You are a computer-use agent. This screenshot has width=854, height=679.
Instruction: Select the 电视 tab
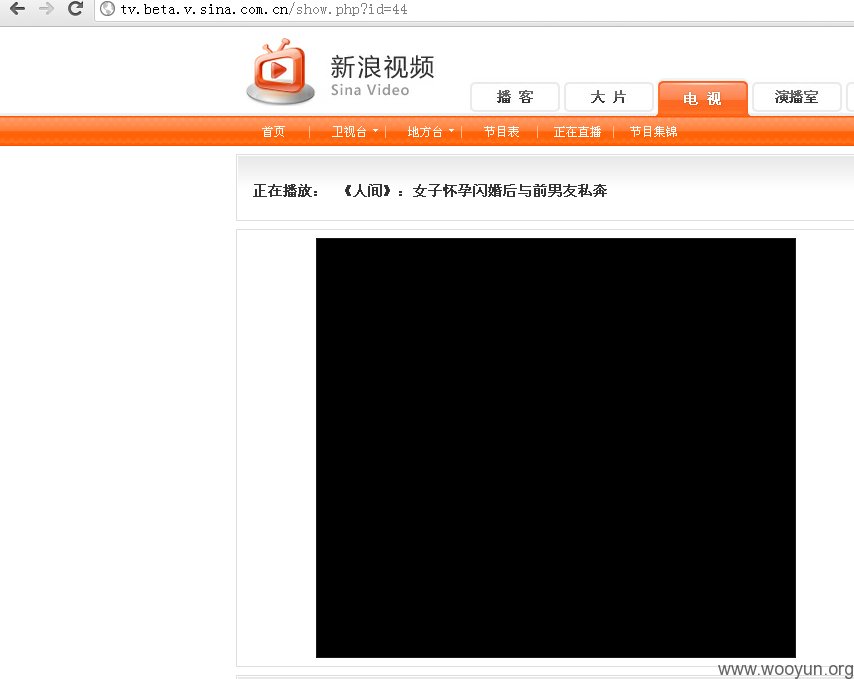tap(703, 98)
